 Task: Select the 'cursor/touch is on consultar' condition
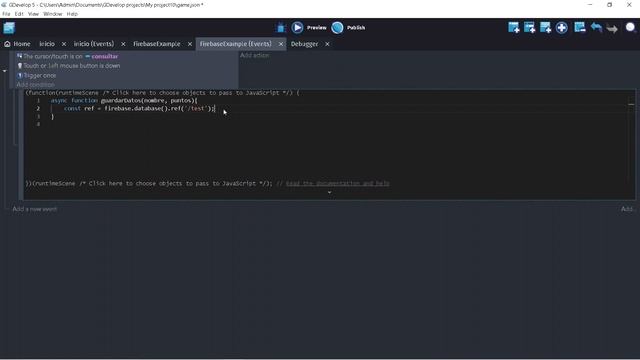tap(68, 56)
